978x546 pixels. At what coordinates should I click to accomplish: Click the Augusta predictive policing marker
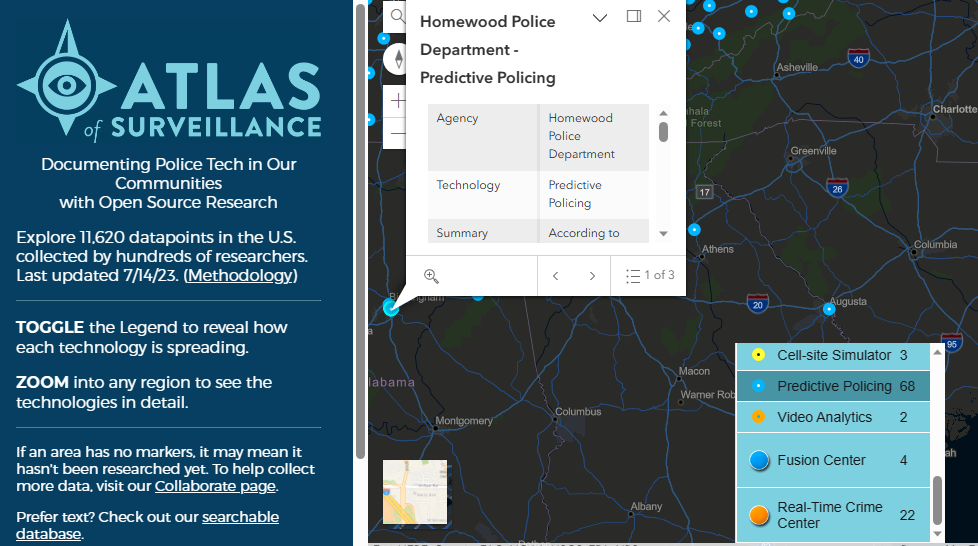tap(829, 309)
